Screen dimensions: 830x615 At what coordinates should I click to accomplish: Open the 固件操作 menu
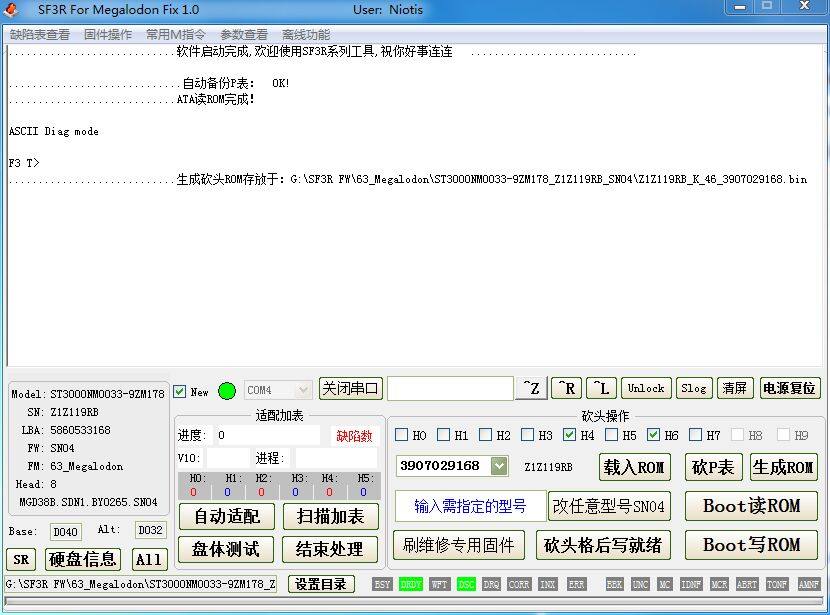[x=108, y=34]
